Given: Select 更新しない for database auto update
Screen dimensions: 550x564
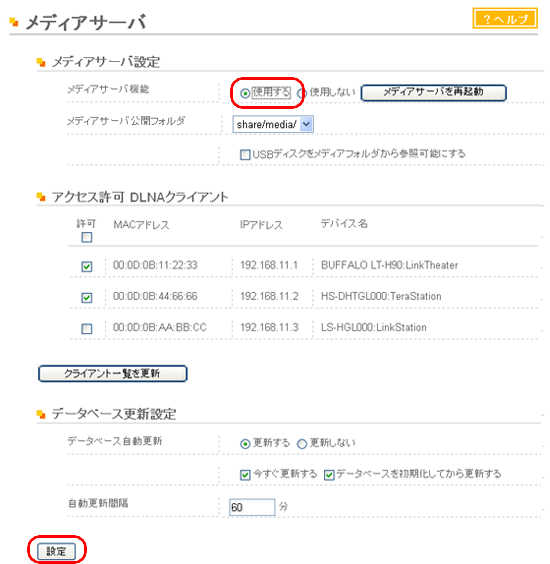Looking at the screenshot, I should click(x=302, y=444).
